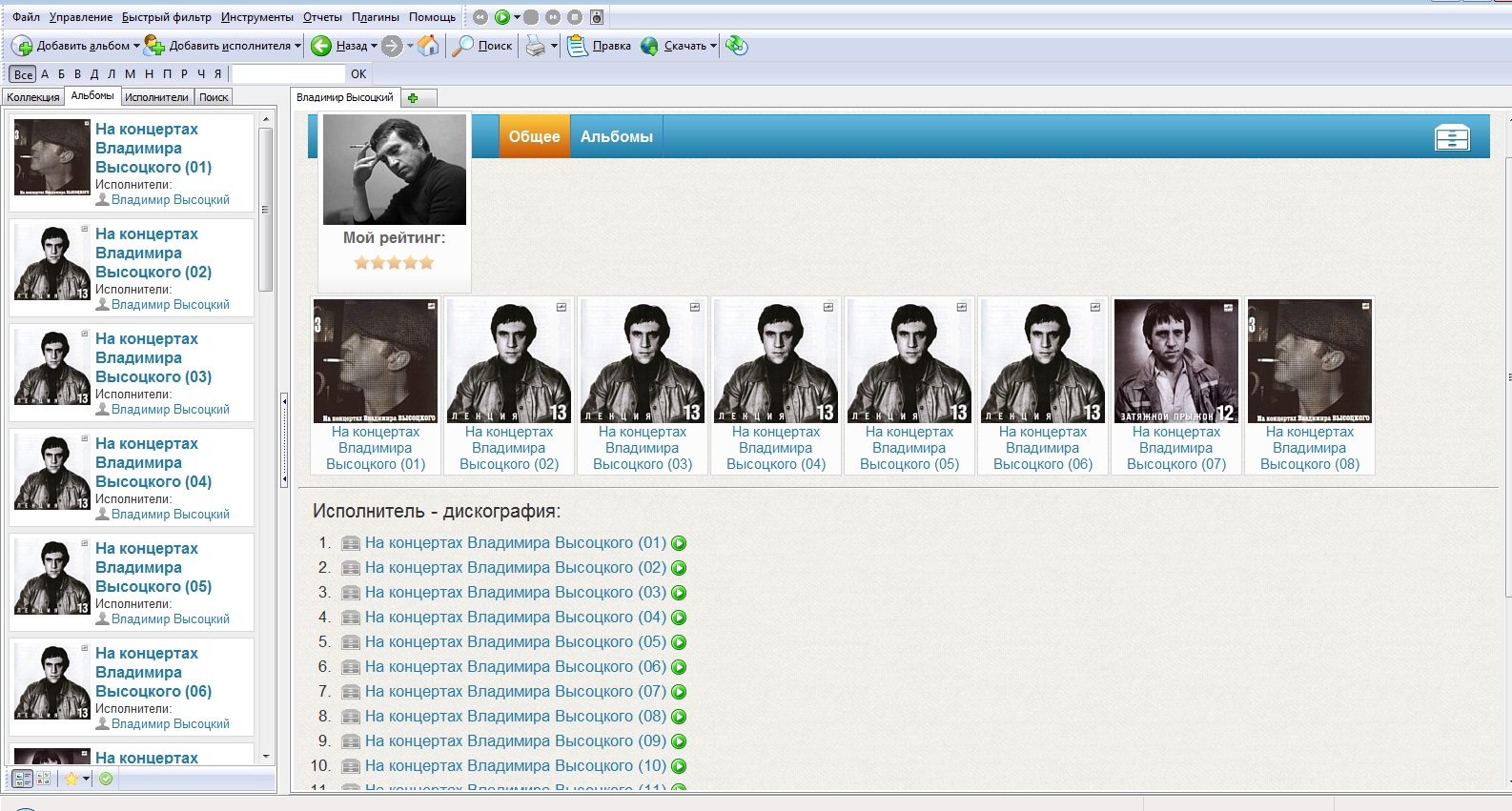Open Владимир Высоцкий artist link under album (01)

pyautogui.click(x=171, y=200)
